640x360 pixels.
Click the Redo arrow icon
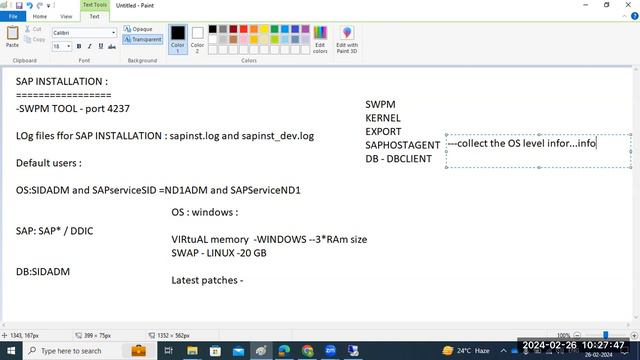[40, 5]
